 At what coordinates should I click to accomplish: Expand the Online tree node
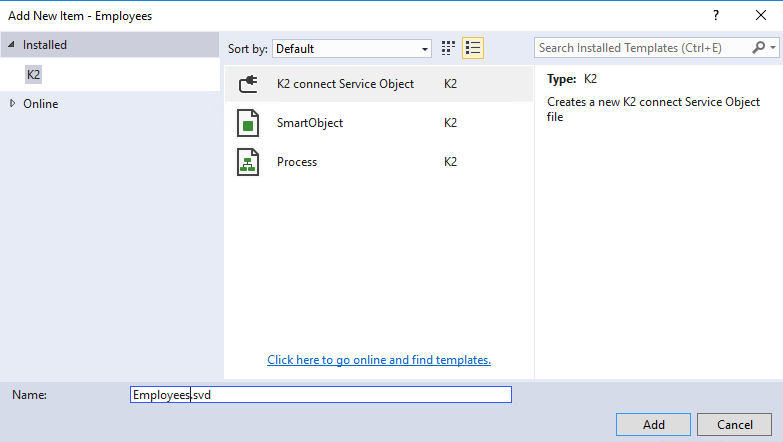click(12, 103)
